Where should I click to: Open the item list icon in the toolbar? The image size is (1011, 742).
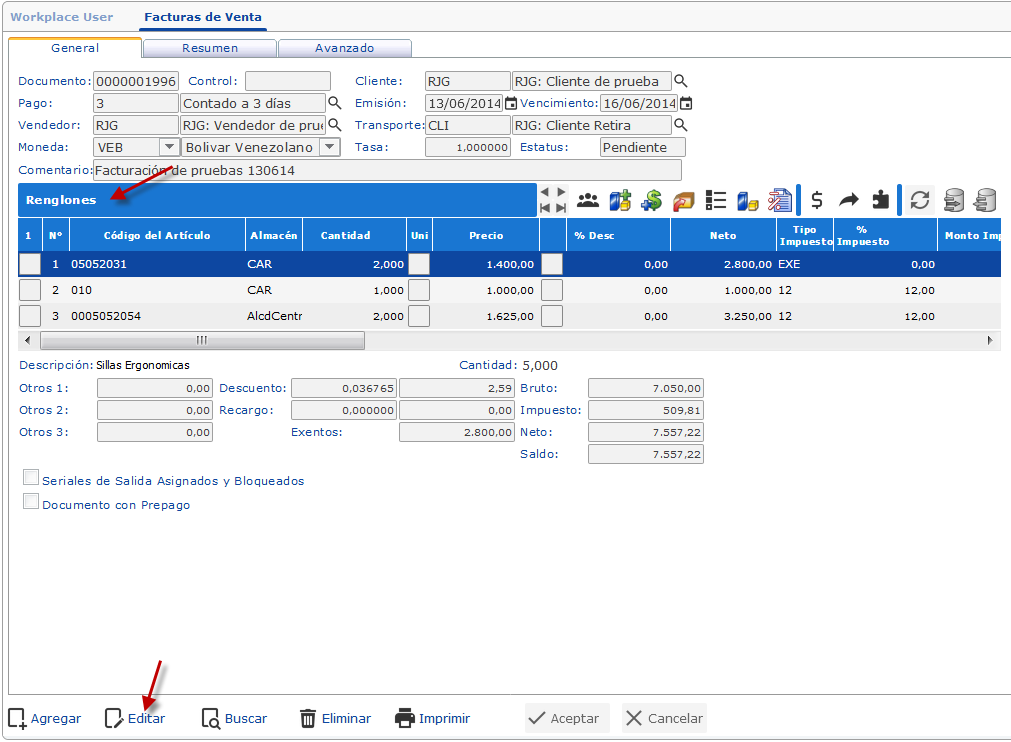coord(715,200)
